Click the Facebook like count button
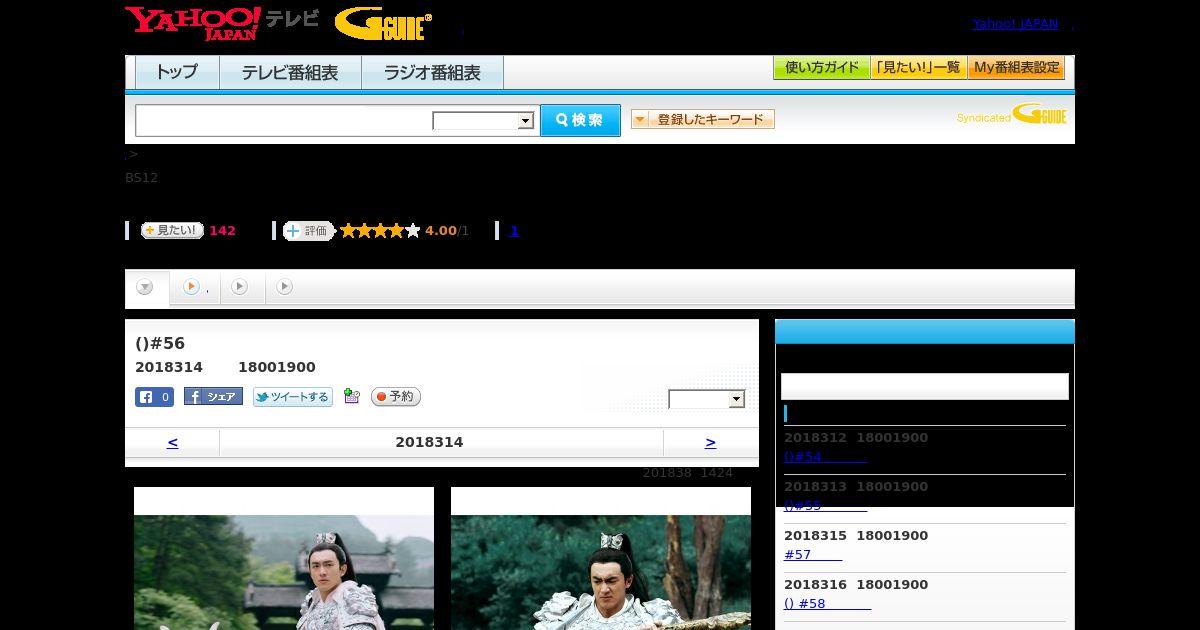 [x=154, y=397]
